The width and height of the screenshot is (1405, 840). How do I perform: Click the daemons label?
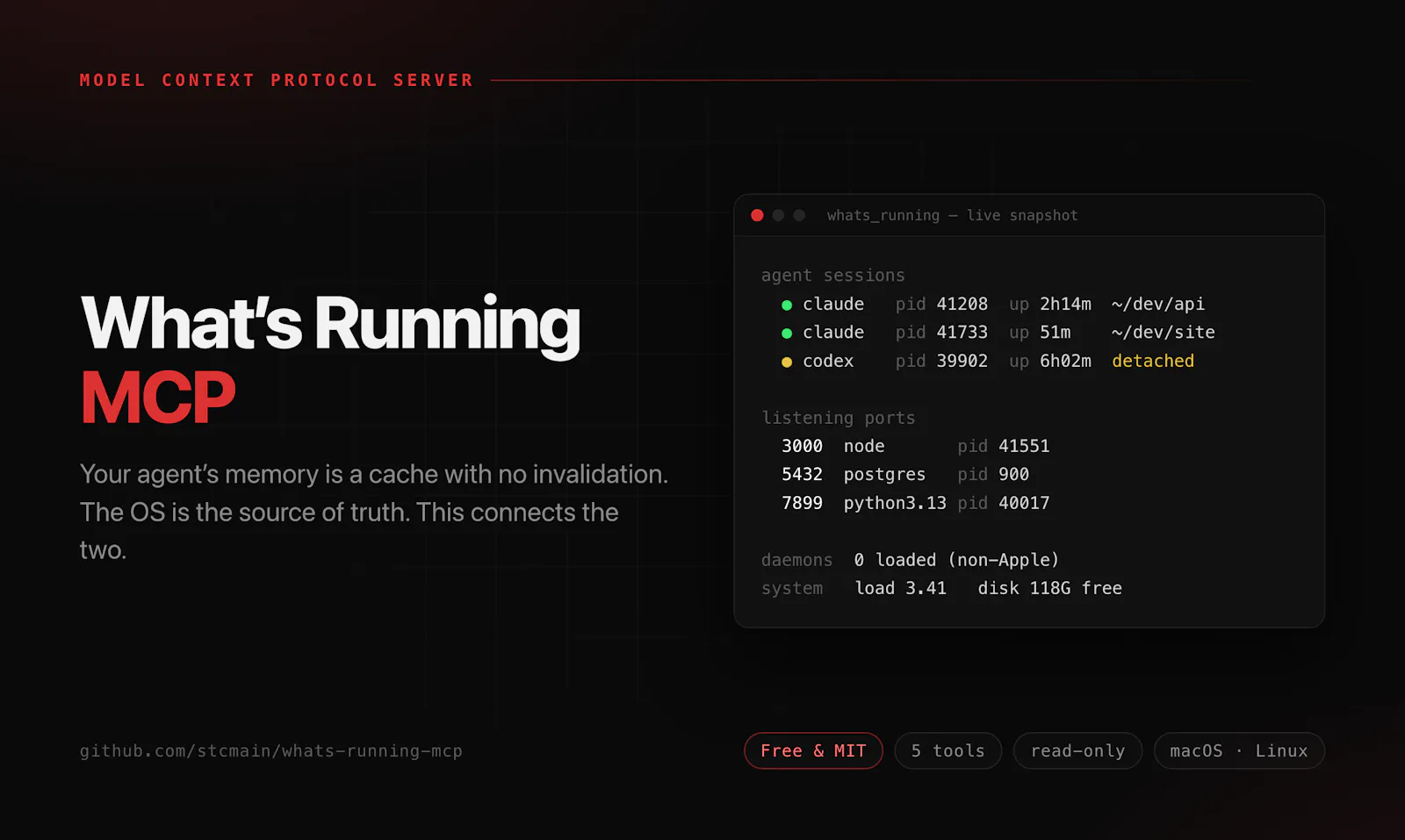(x=796, y=560)
